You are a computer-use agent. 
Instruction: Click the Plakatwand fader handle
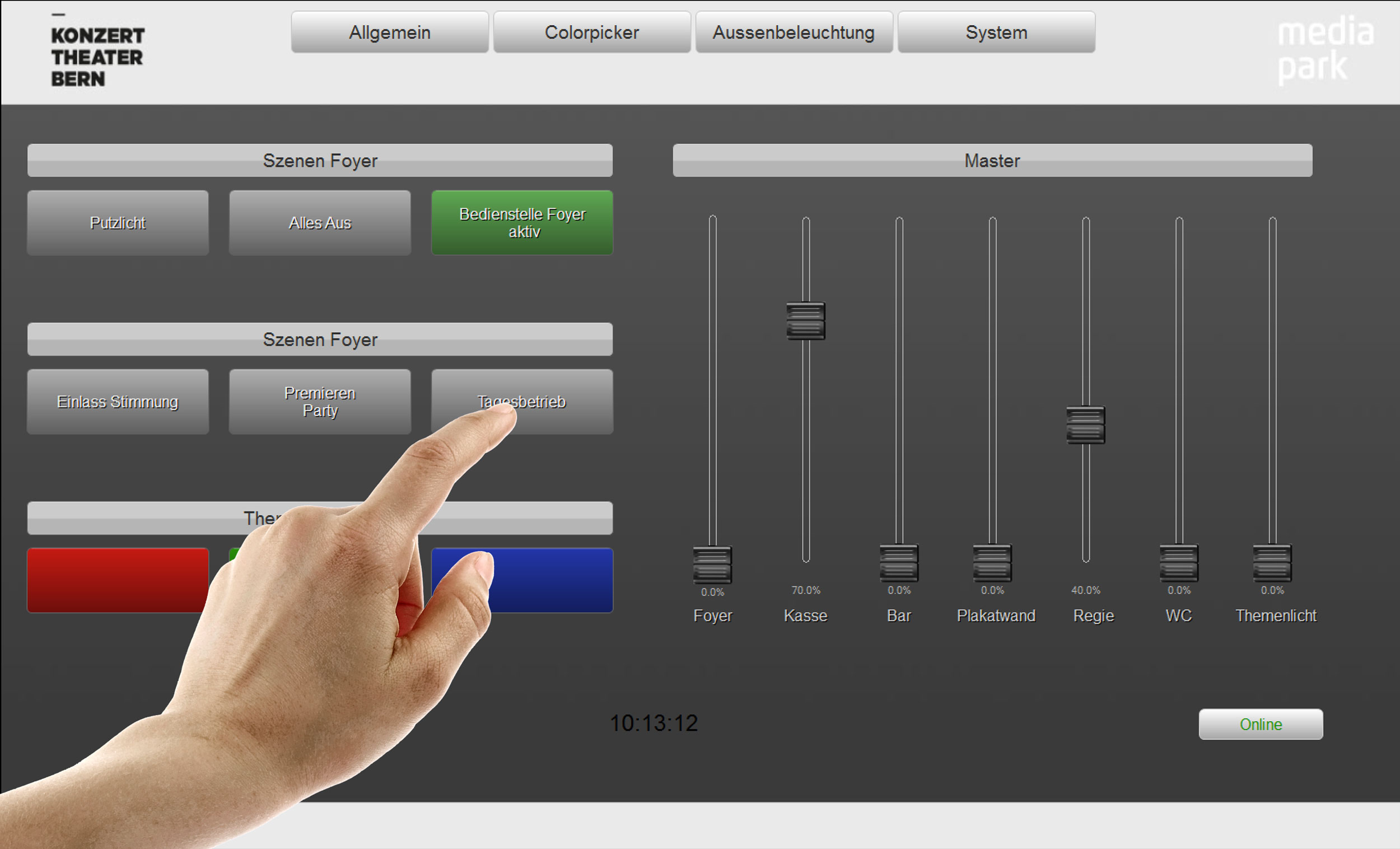[992, 563]
